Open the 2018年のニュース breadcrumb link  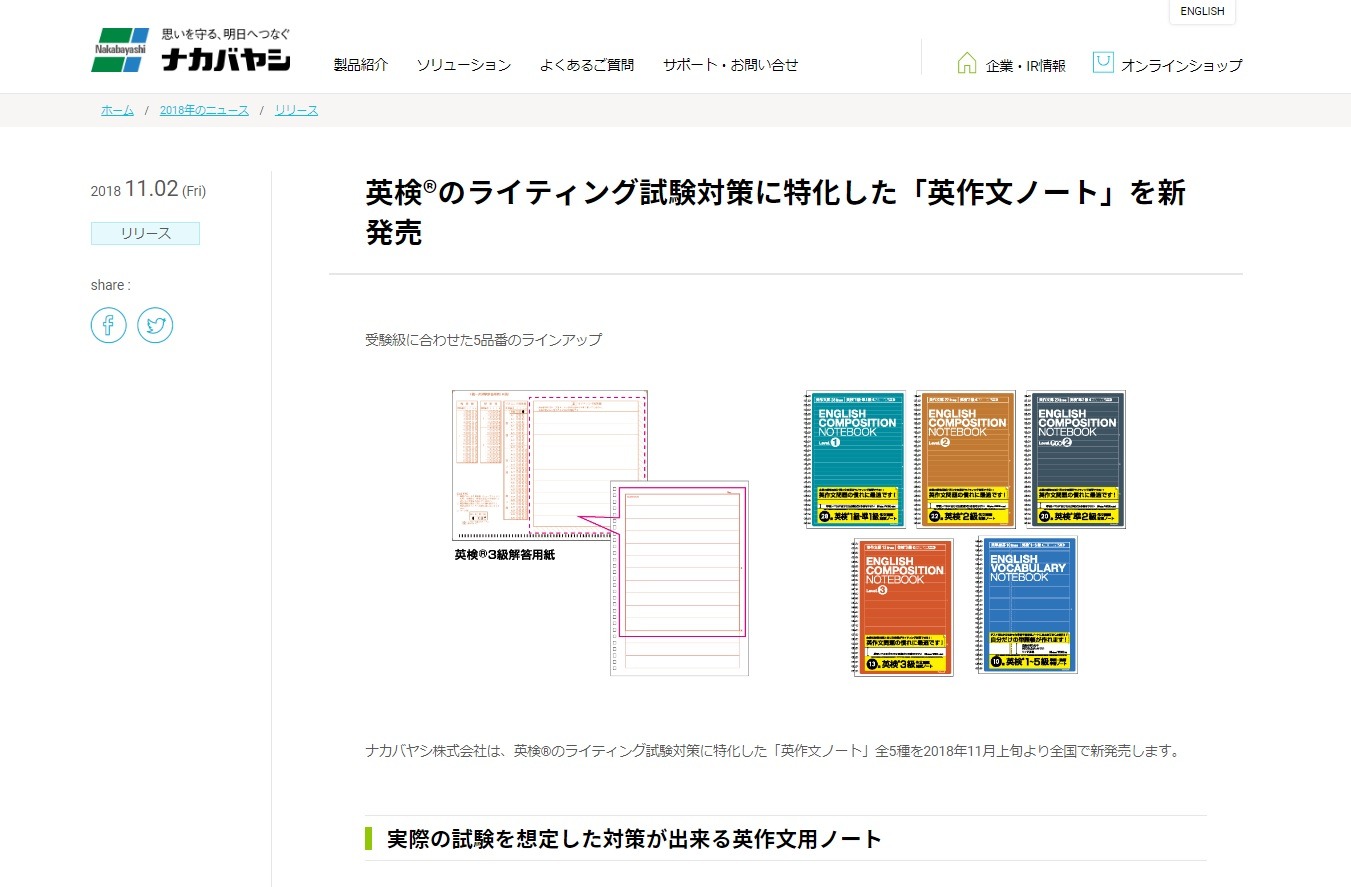(204, 110)
